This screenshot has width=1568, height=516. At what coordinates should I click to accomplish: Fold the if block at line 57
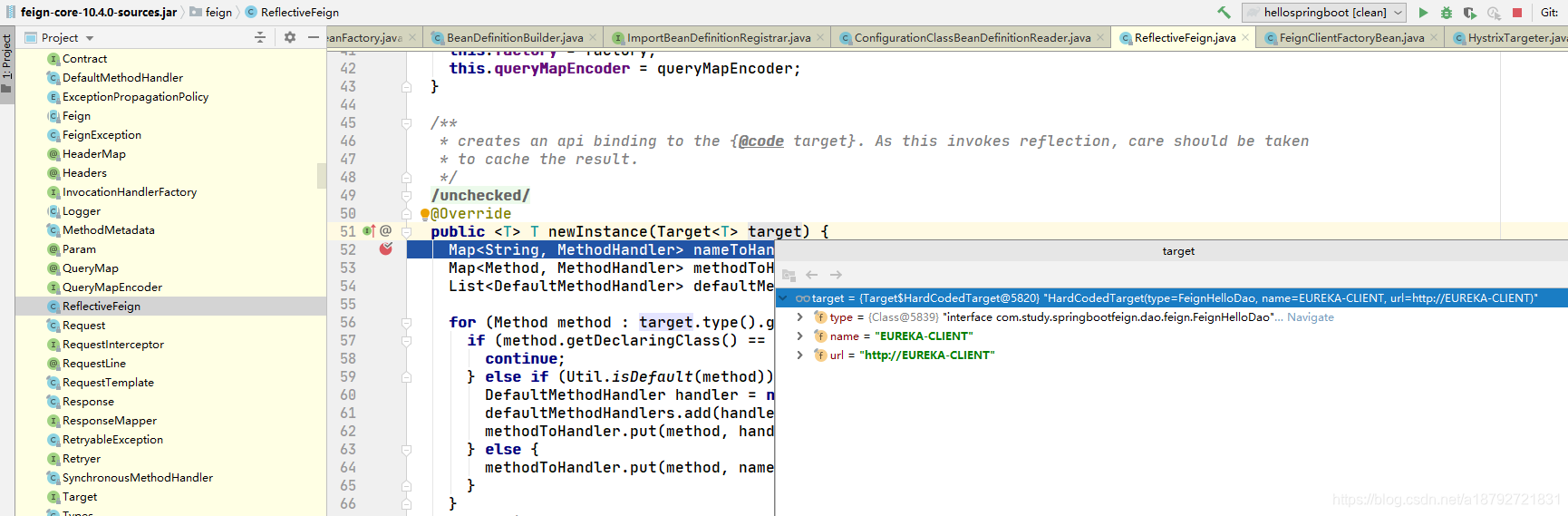tap(407, 341)
